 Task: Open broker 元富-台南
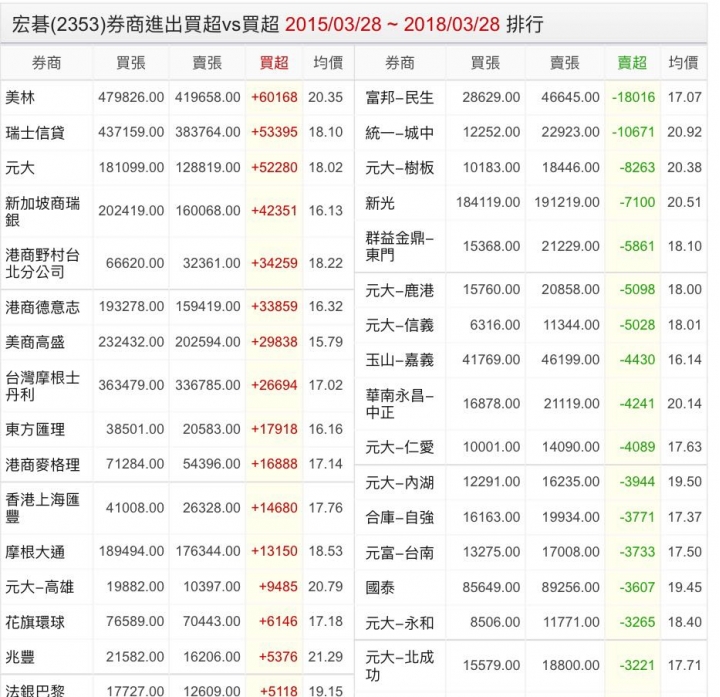399,552
